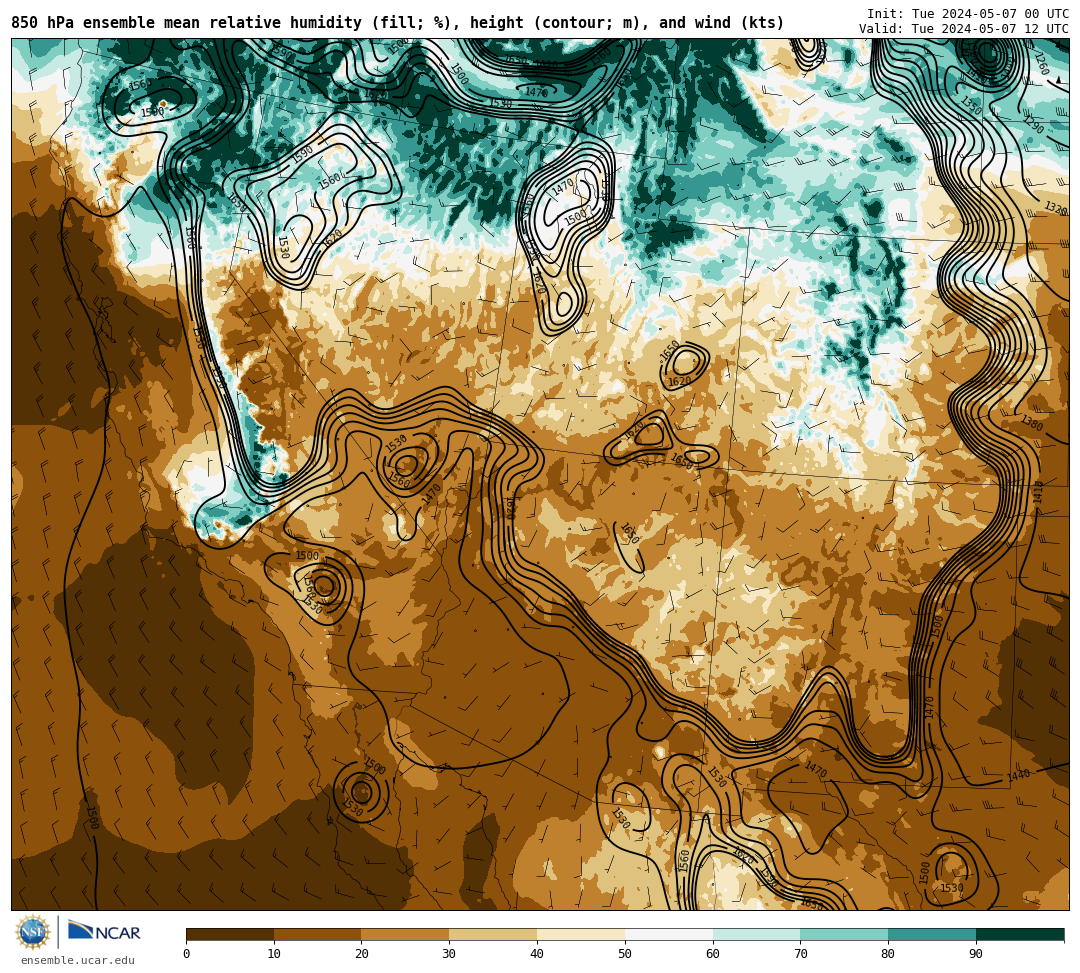
Task: Click the colorbar tick label '90'
Action: pos(977,954)
